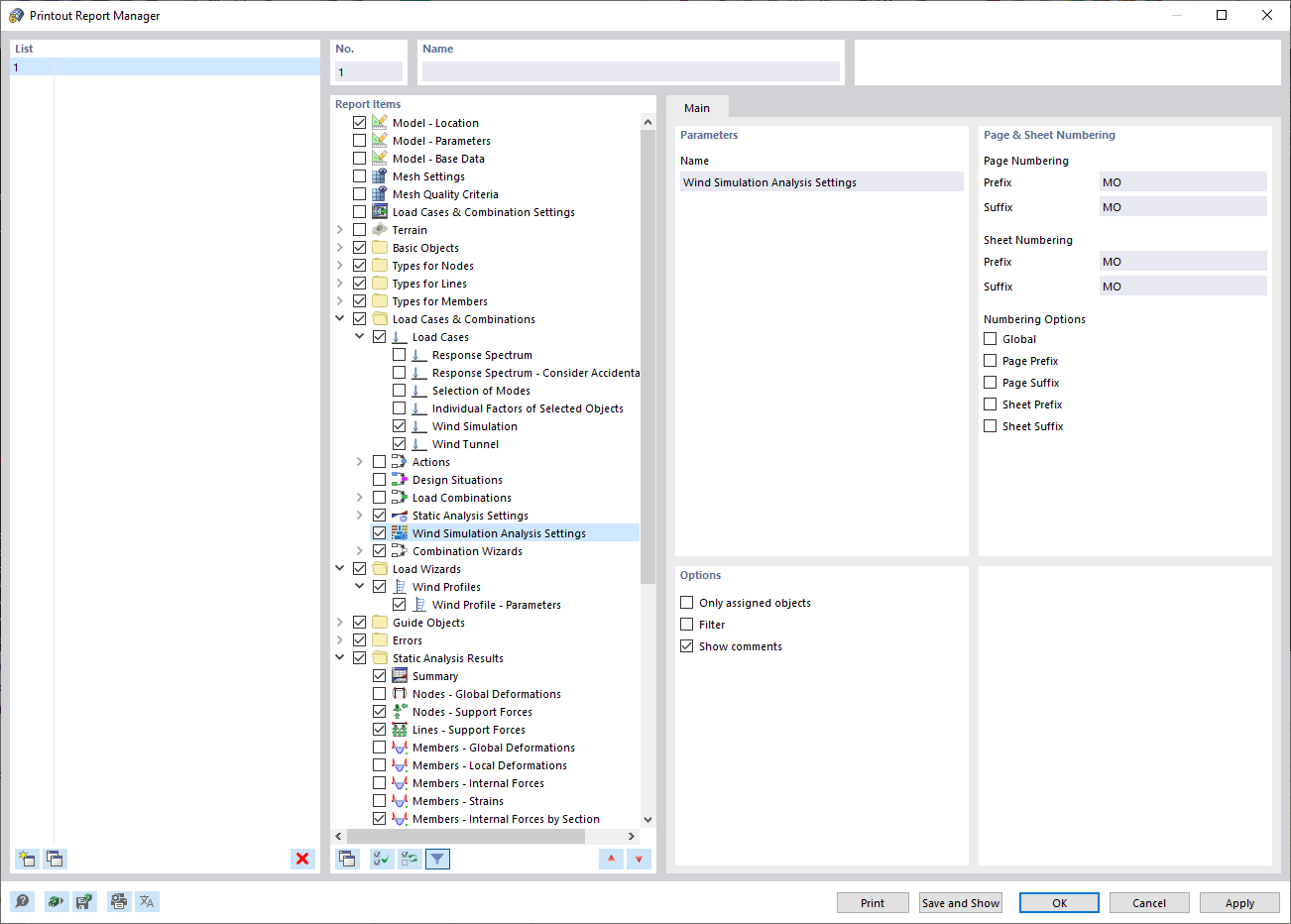The width and height of the screenshot is (1291, 924).
Task: Select all report items with check-all icon
Action: (x=381, y=859)
